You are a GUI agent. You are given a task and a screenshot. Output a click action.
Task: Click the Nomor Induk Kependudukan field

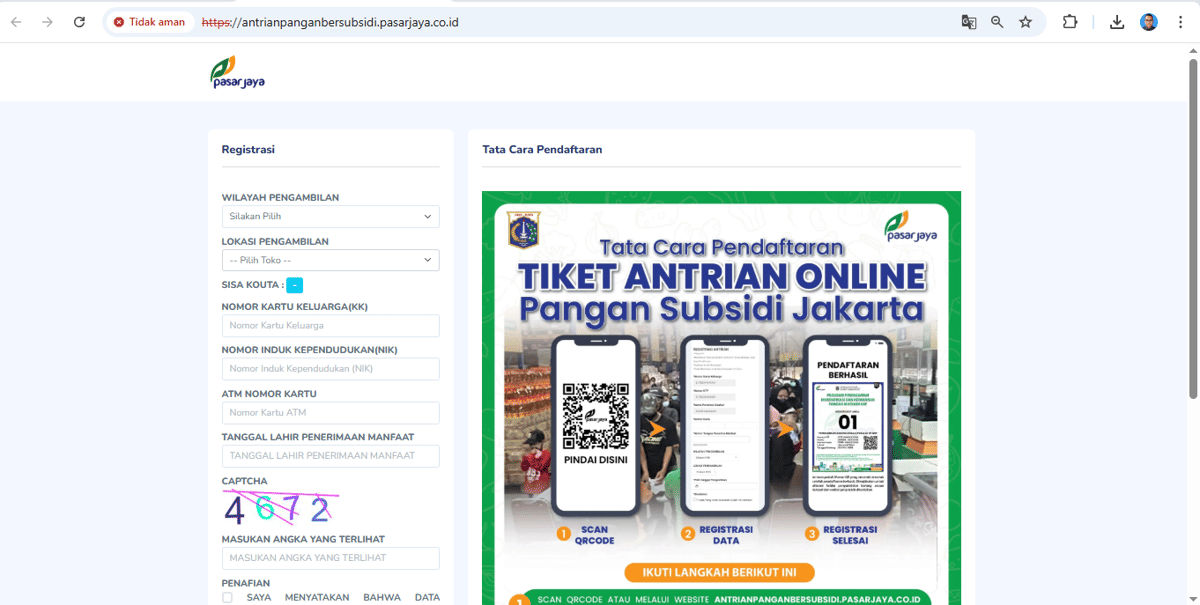tap(330, 368)
